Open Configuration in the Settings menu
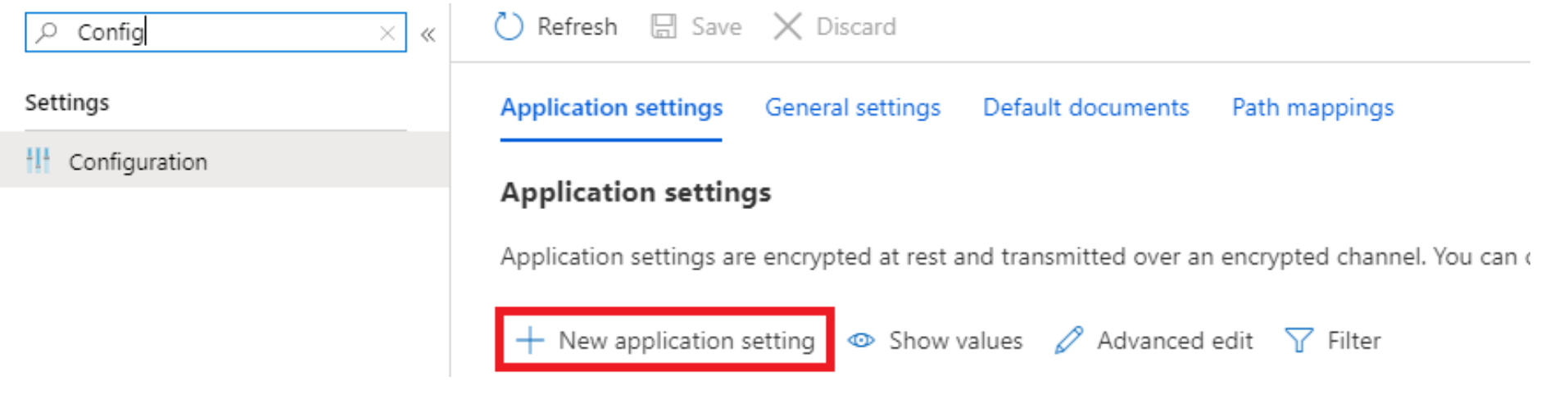This screenshot has height=413, width=1568. click(x=224, y=161)
